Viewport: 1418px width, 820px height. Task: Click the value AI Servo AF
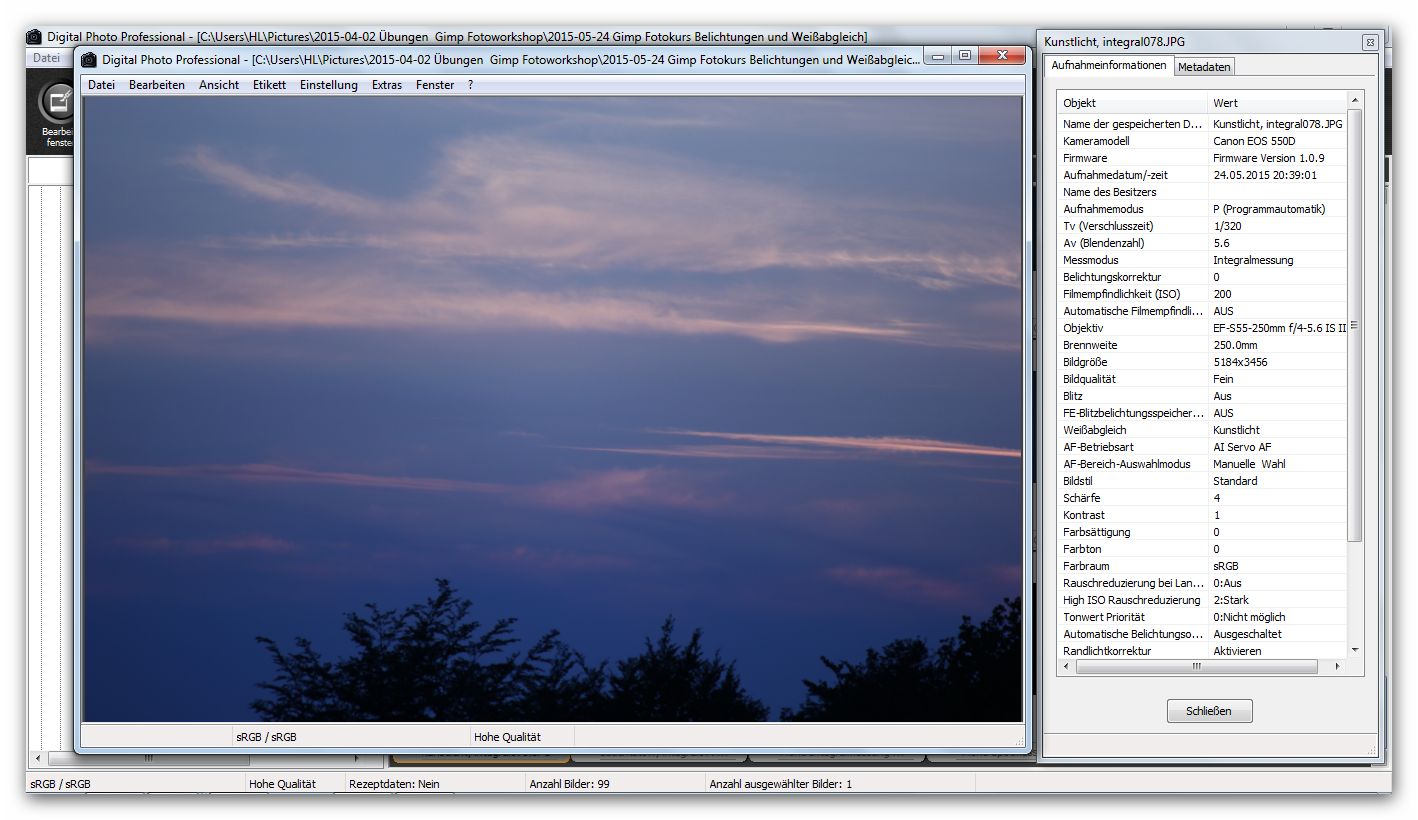tap(1242, 447)
